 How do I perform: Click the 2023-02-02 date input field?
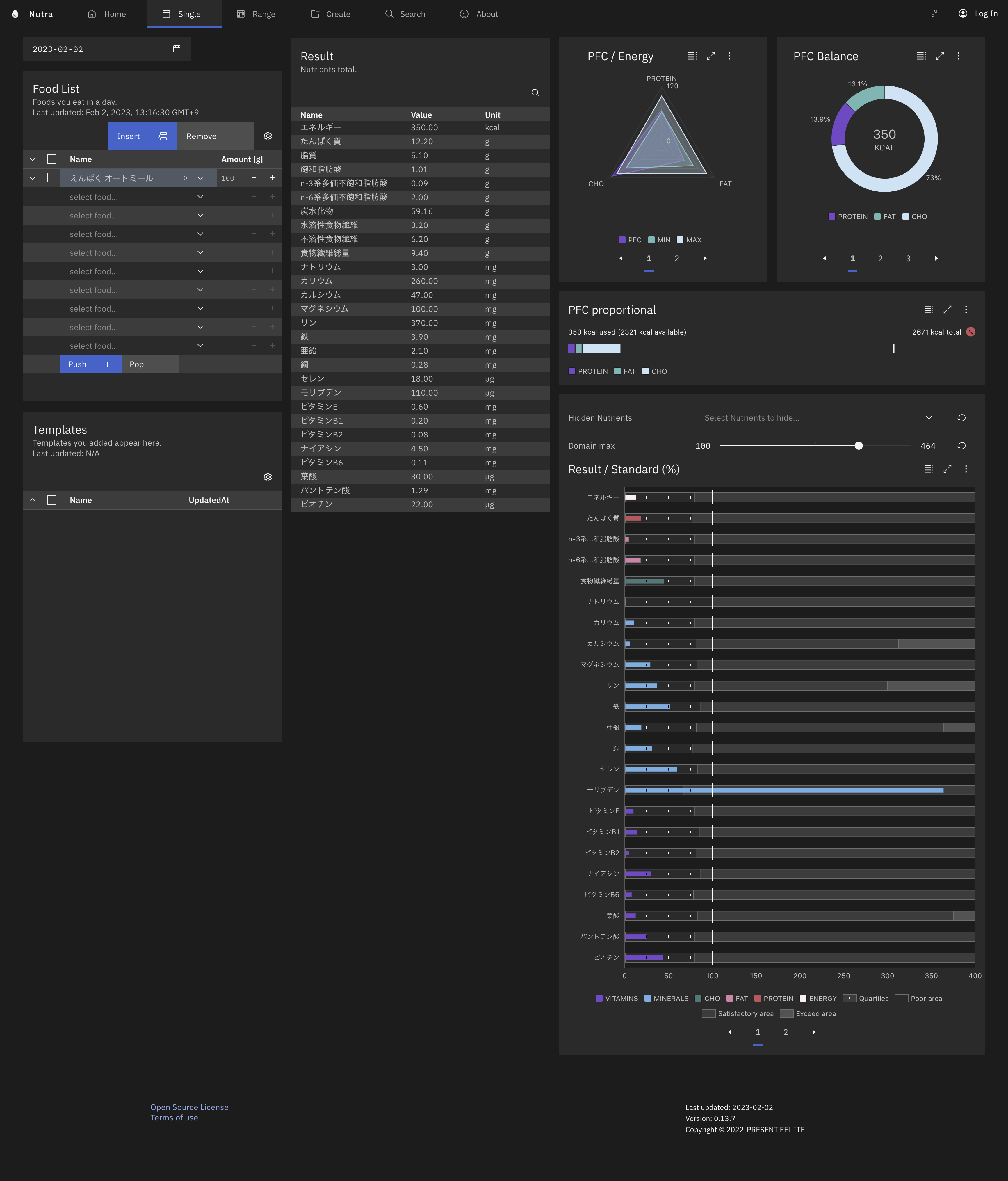pos(106,49)
